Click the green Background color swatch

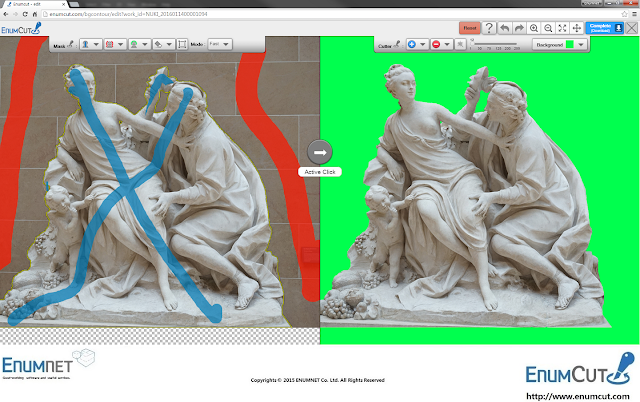pyautogui.click(x=570, y=44)
